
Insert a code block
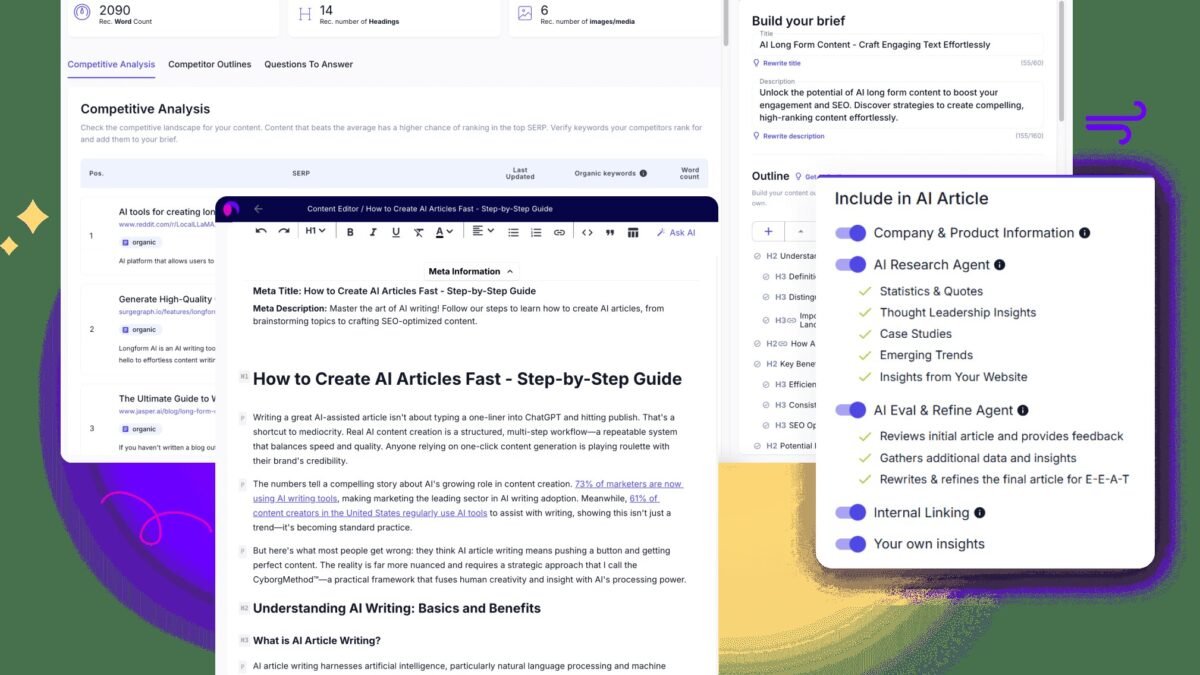point(586,232)
